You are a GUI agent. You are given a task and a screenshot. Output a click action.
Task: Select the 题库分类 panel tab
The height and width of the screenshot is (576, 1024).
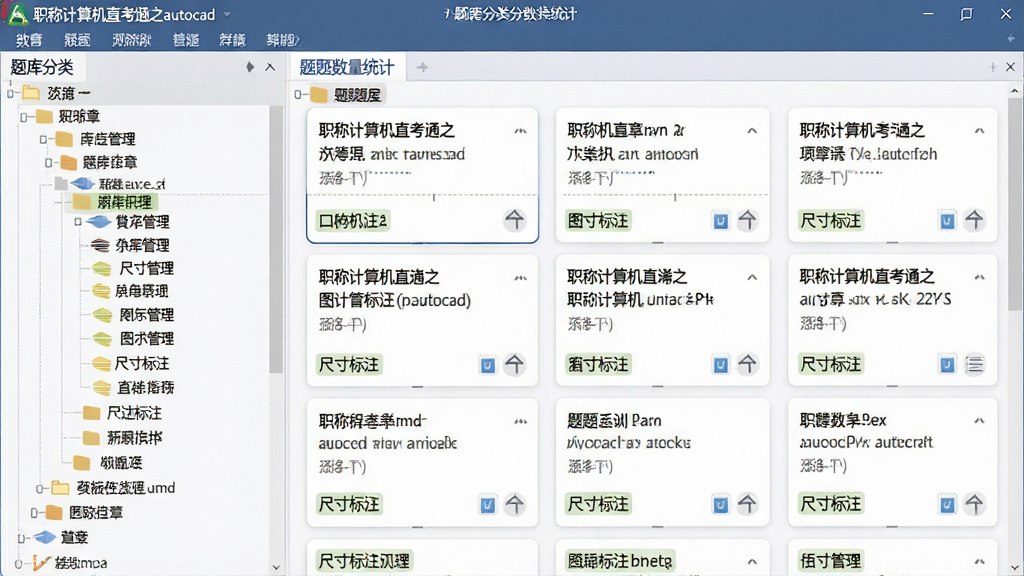pos(42,67)
